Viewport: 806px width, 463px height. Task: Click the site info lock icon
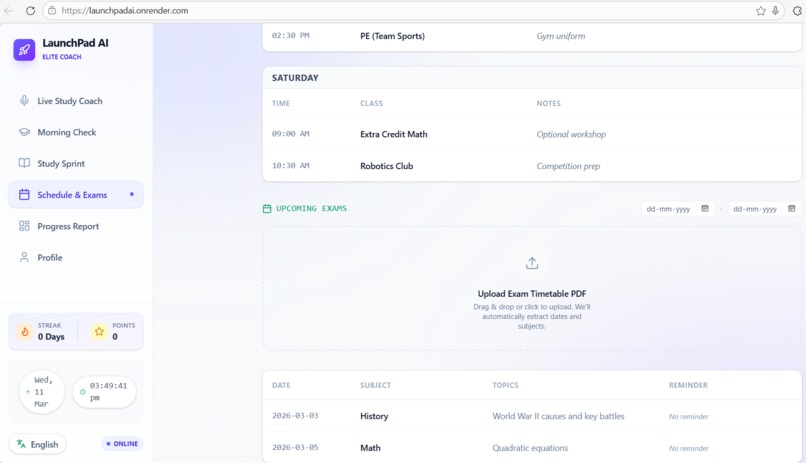coord(52,10)
